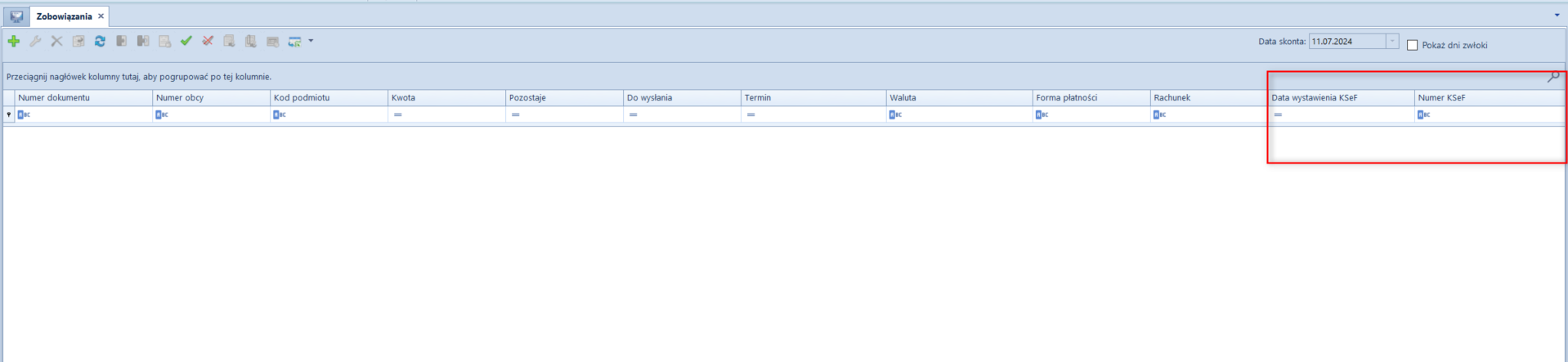Click the red crossed checkmark icon
Screen dimensions: 1568x362
(208, 41)
